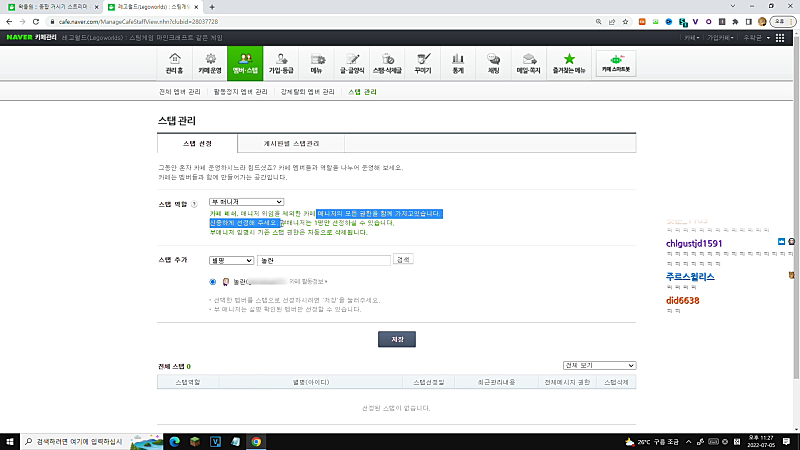
Task: Open the 채팅 chat section
Action: pos(493,64)
